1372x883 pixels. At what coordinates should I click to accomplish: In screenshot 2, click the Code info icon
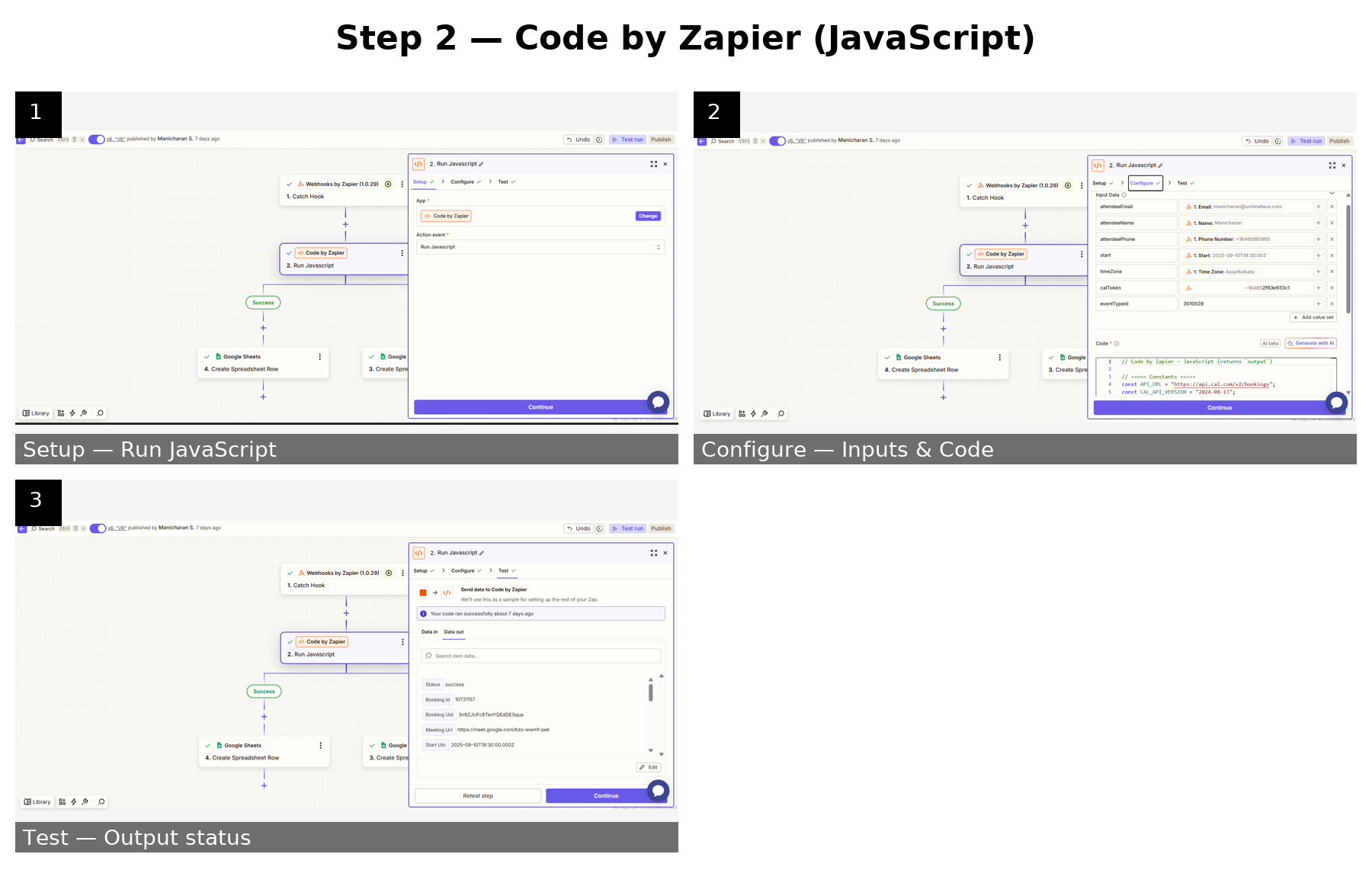point(1117,344)
